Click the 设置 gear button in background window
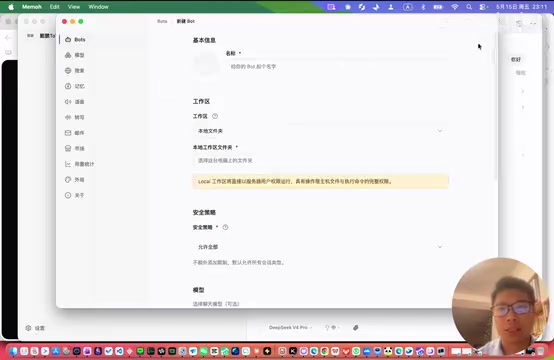 click(35, 328)
